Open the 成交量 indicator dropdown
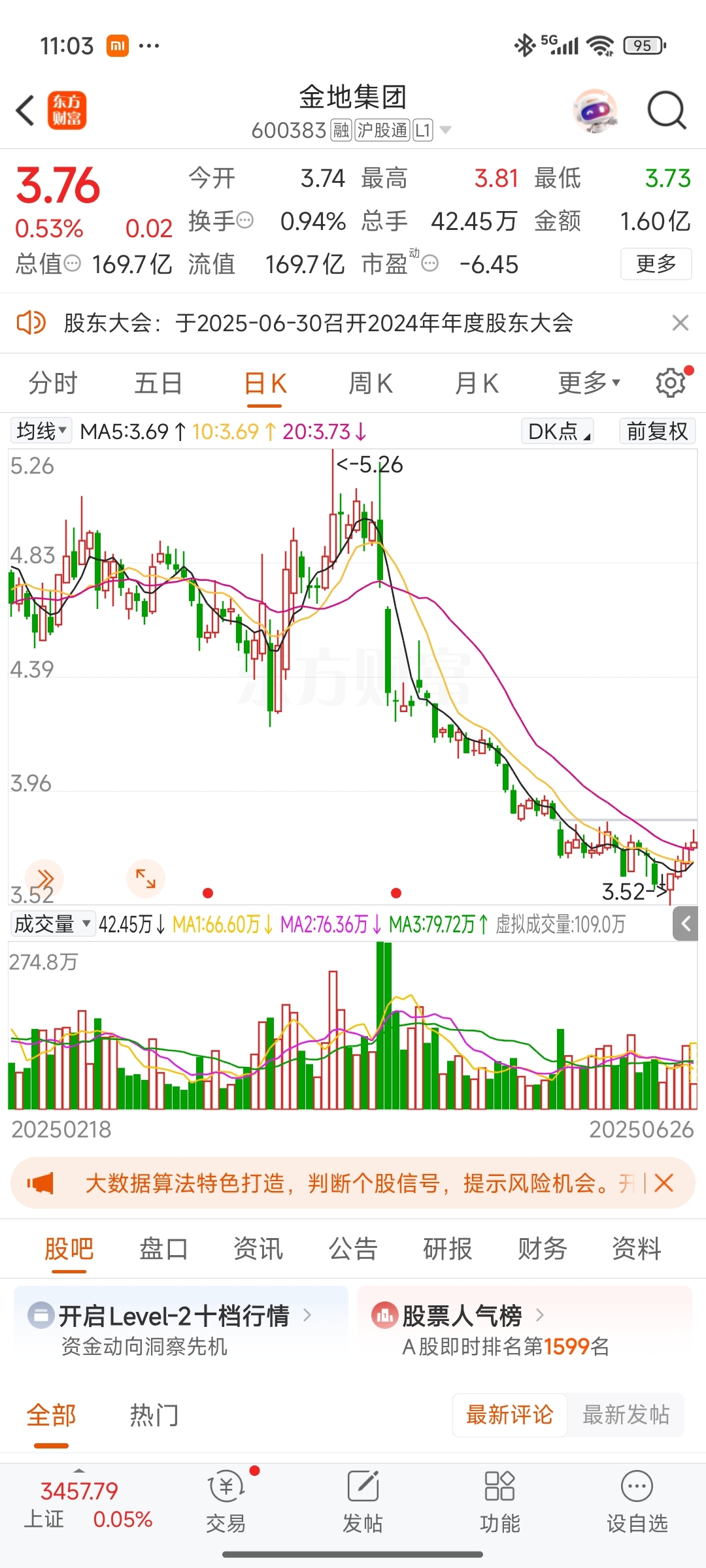Viewport: 706px width, 1568px height. (52, 924)
